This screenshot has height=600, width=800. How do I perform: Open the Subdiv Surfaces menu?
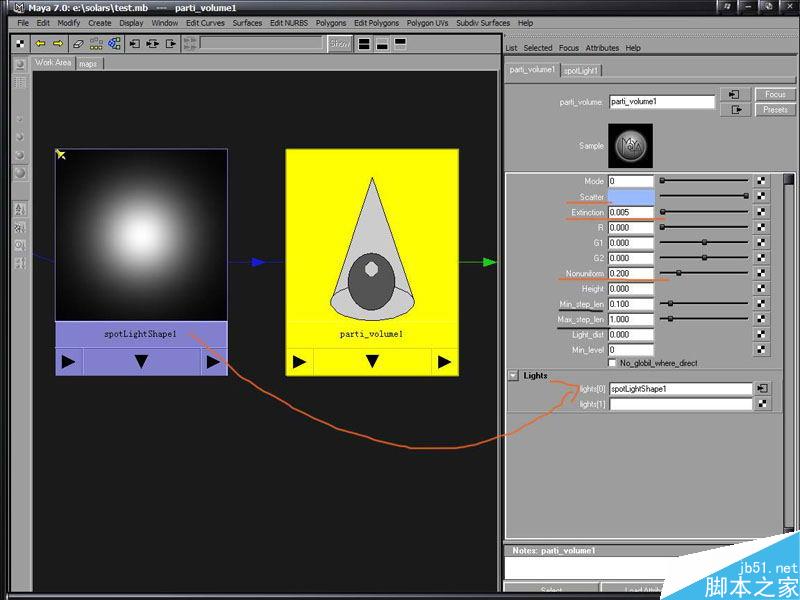point(483,23)
